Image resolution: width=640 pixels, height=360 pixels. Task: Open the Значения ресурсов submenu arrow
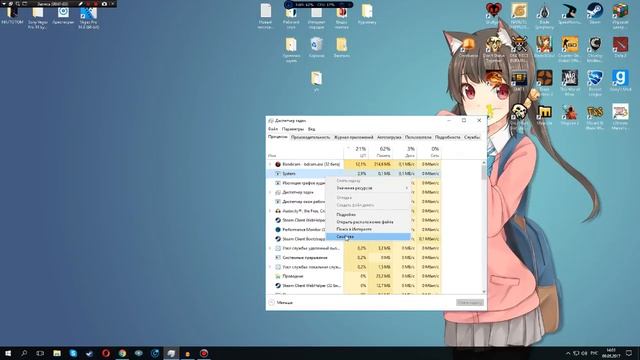[407, 188]
